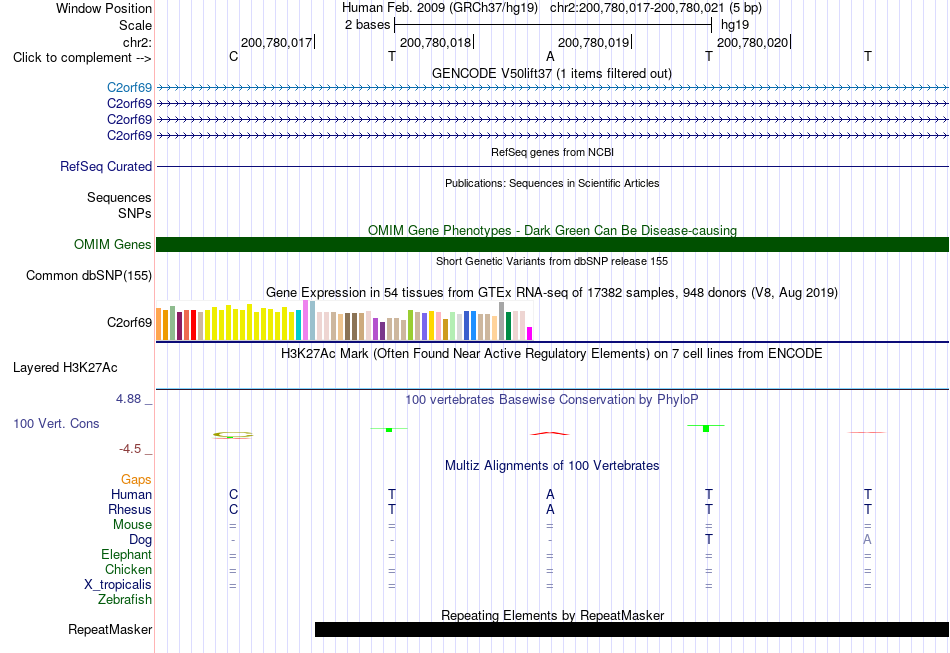
Task: Click the Zebrafish species label
Action: click(125, 600)
